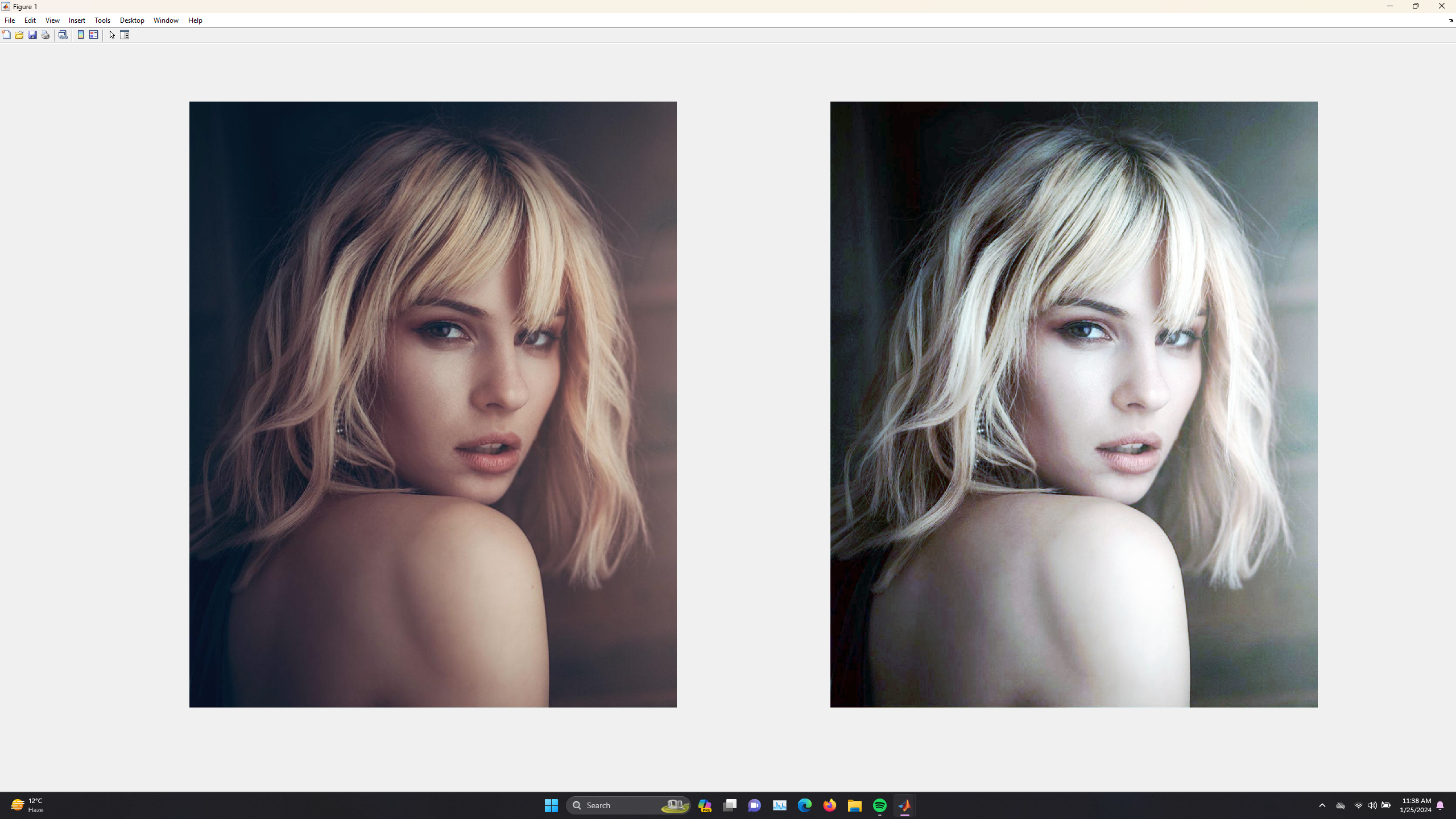Open a file using the Open File icon

19,35
